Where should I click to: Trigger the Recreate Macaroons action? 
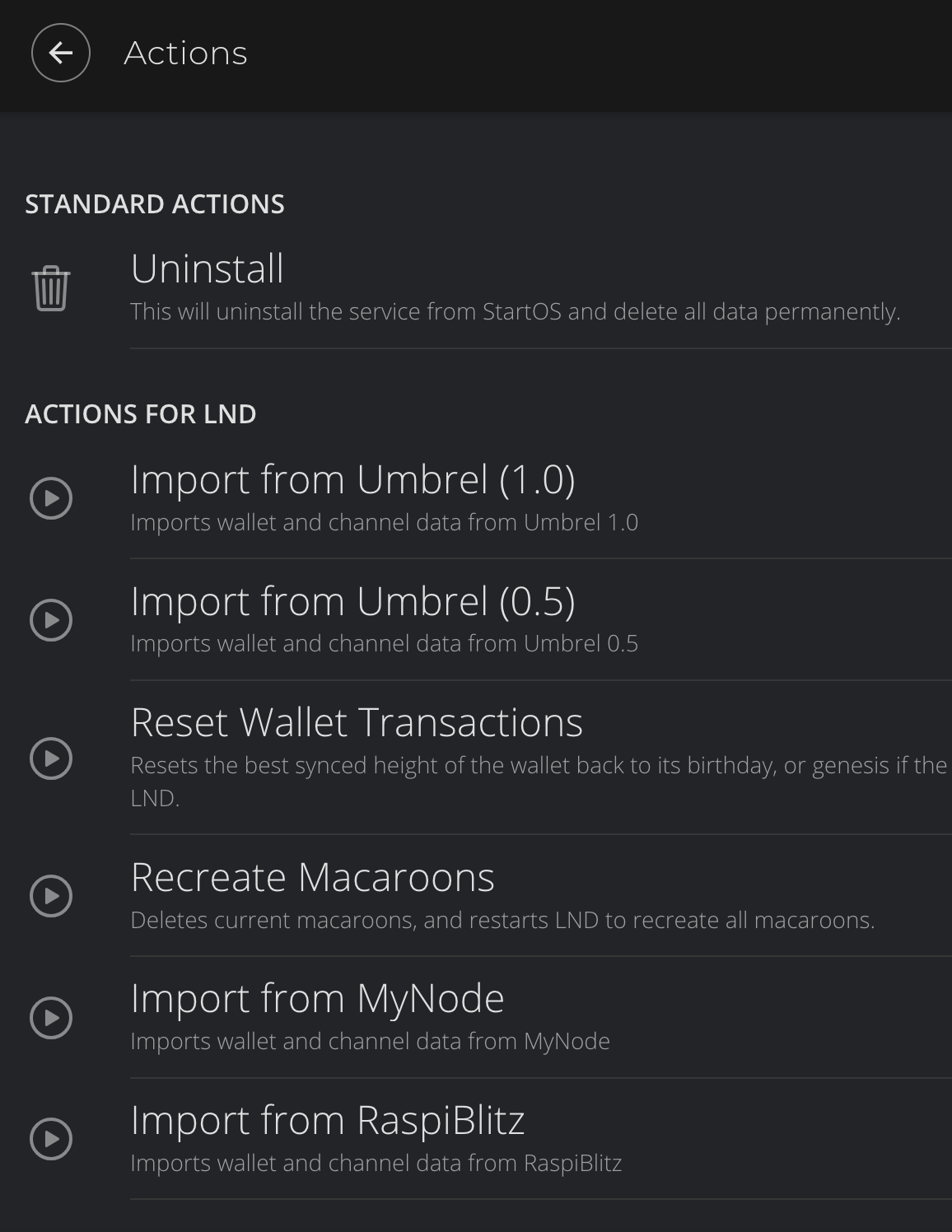(313, 877)
